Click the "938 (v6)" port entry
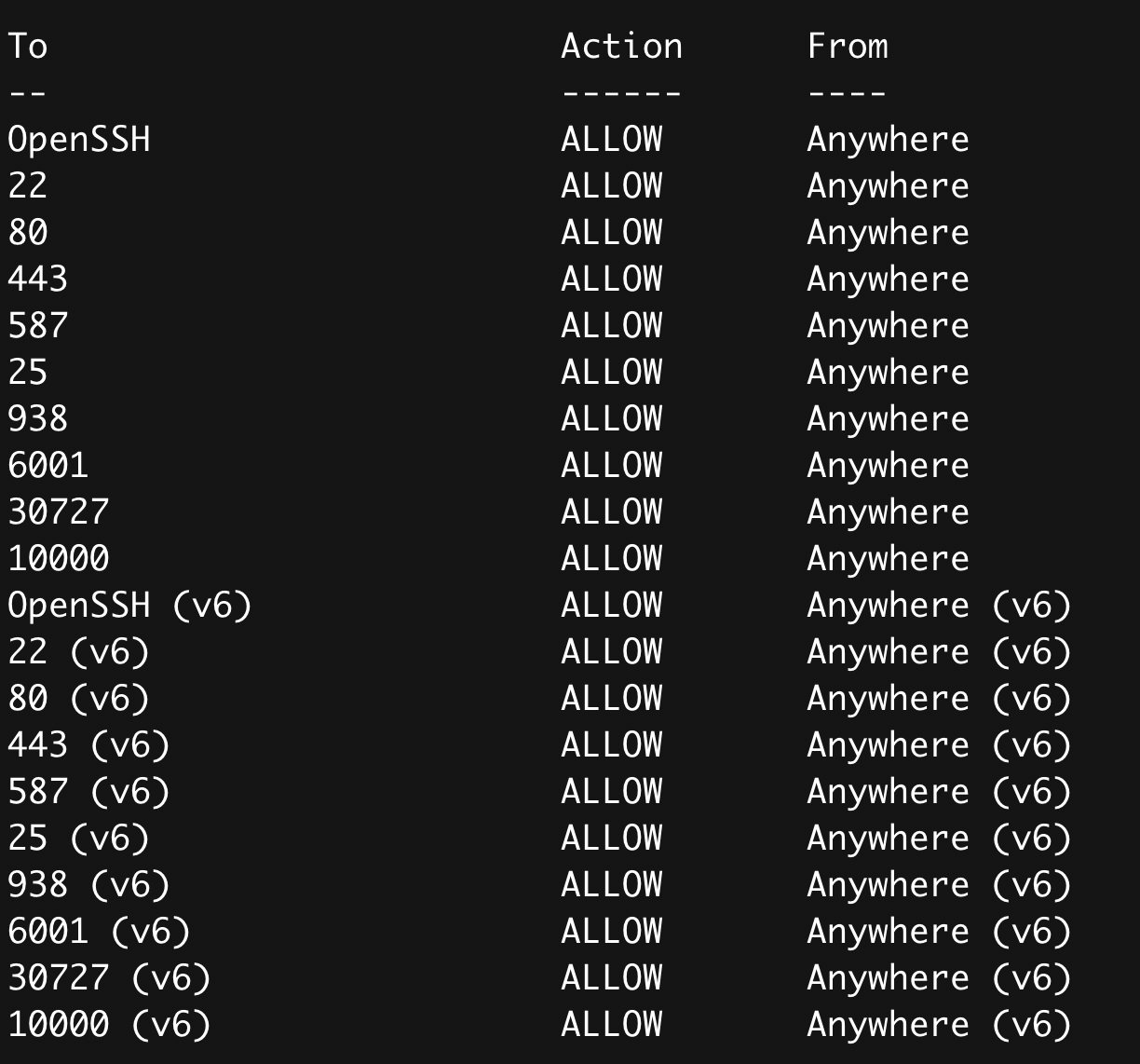This screenshot has height=1064, width=1140. tap(88, 885)
